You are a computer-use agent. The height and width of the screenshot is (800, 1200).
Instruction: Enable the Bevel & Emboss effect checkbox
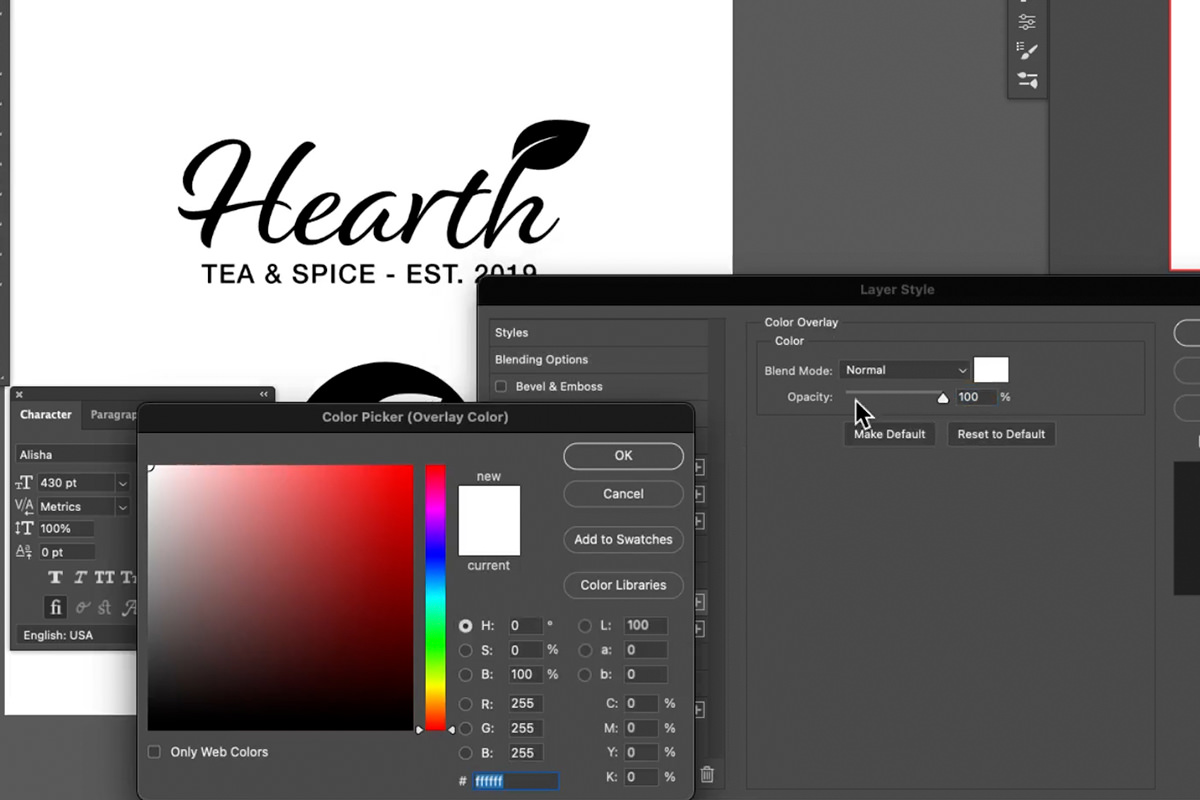500,387
